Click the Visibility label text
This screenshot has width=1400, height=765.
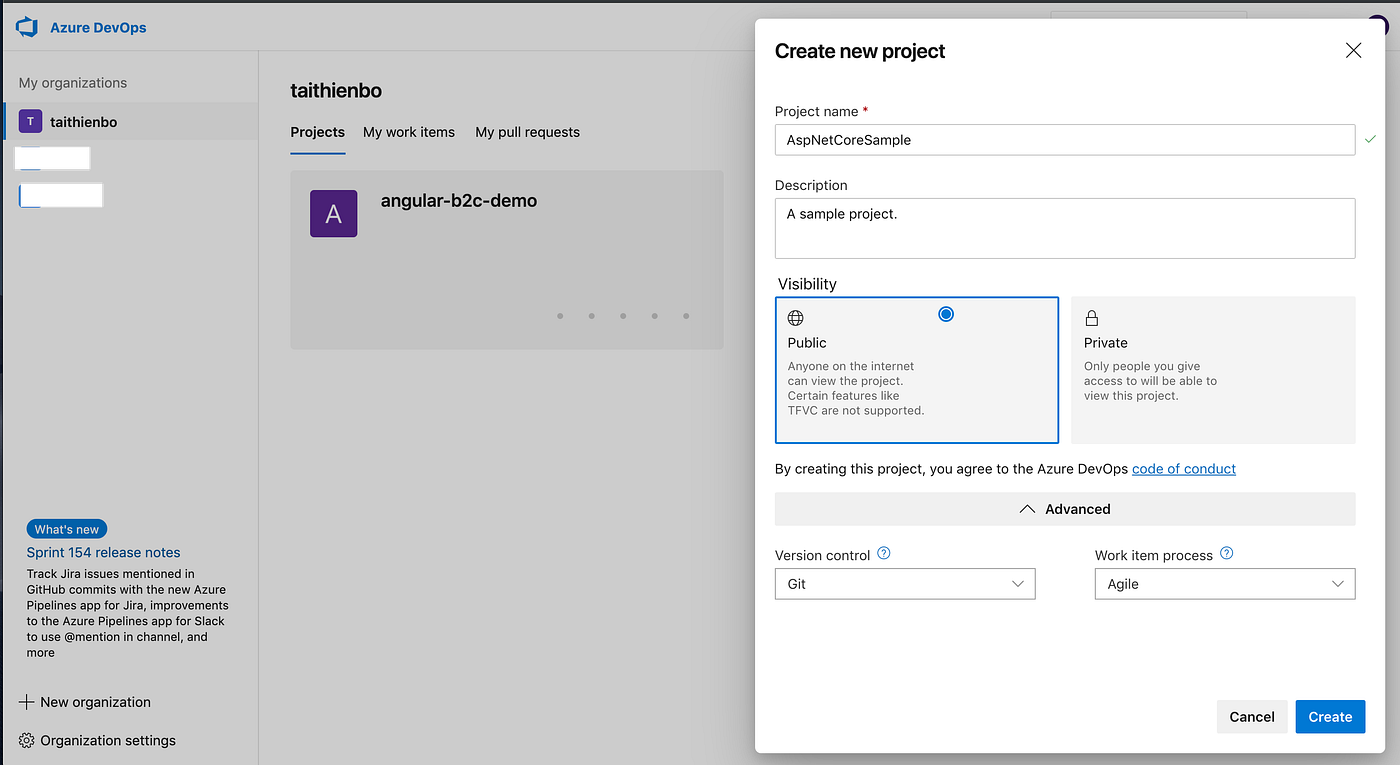coord(807,284)
